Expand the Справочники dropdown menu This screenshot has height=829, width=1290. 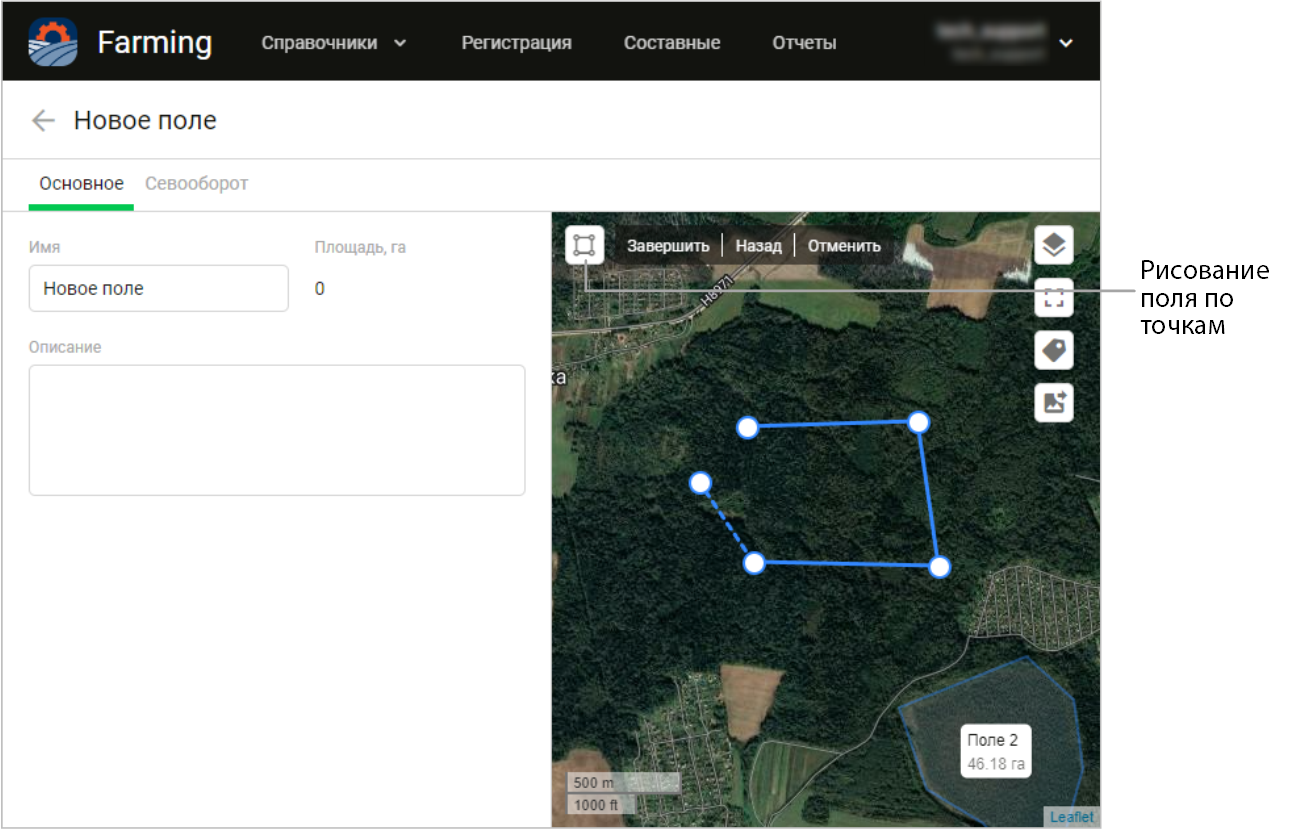pos(334,43)
